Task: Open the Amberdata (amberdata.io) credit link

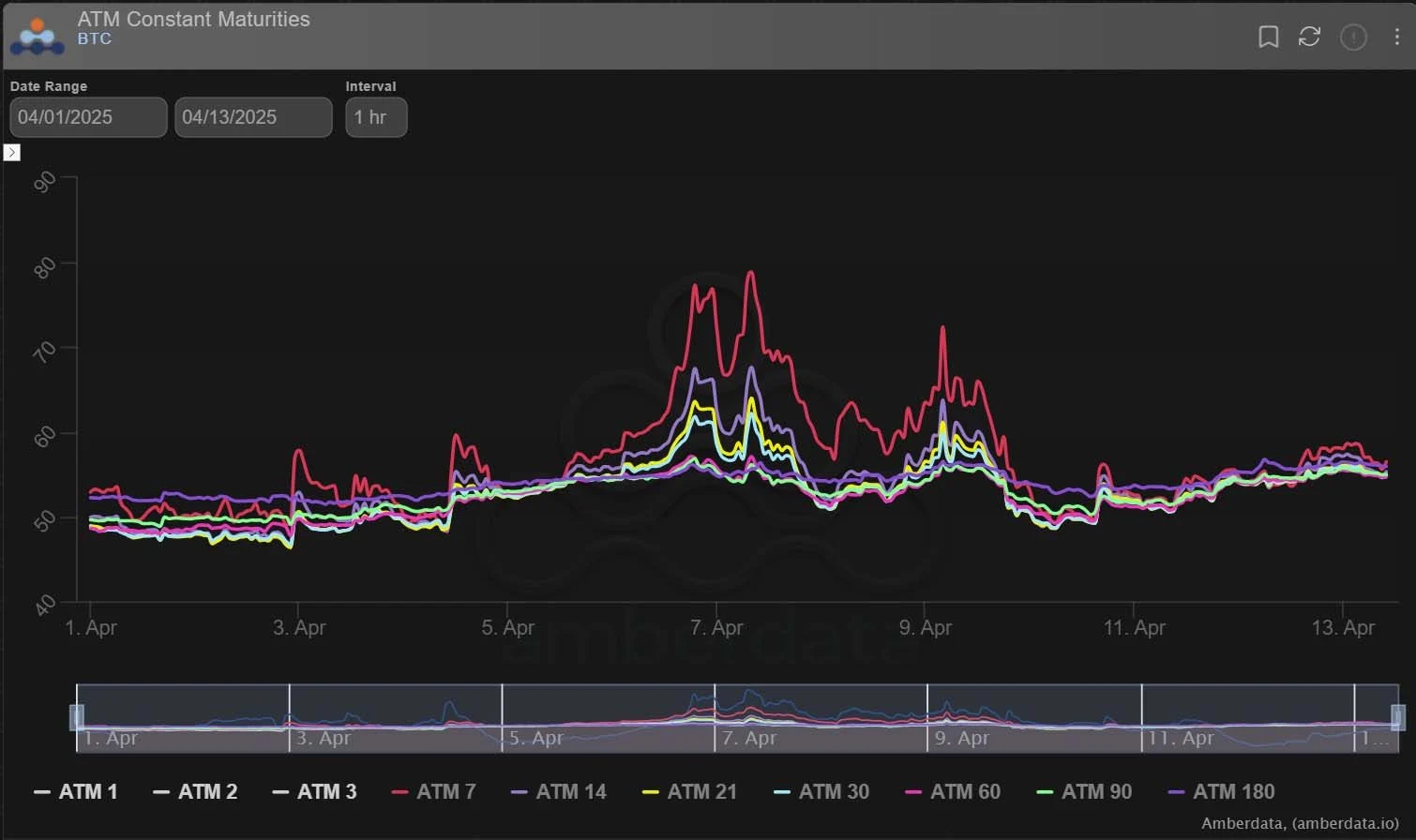Action: click(x=1300, y=824)
